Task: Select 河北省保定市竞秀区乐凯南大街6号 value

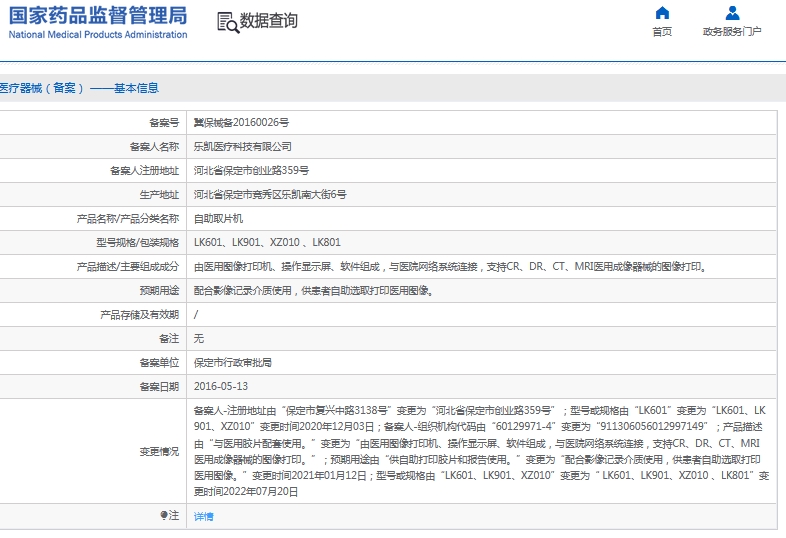Action: coord(270,195)
